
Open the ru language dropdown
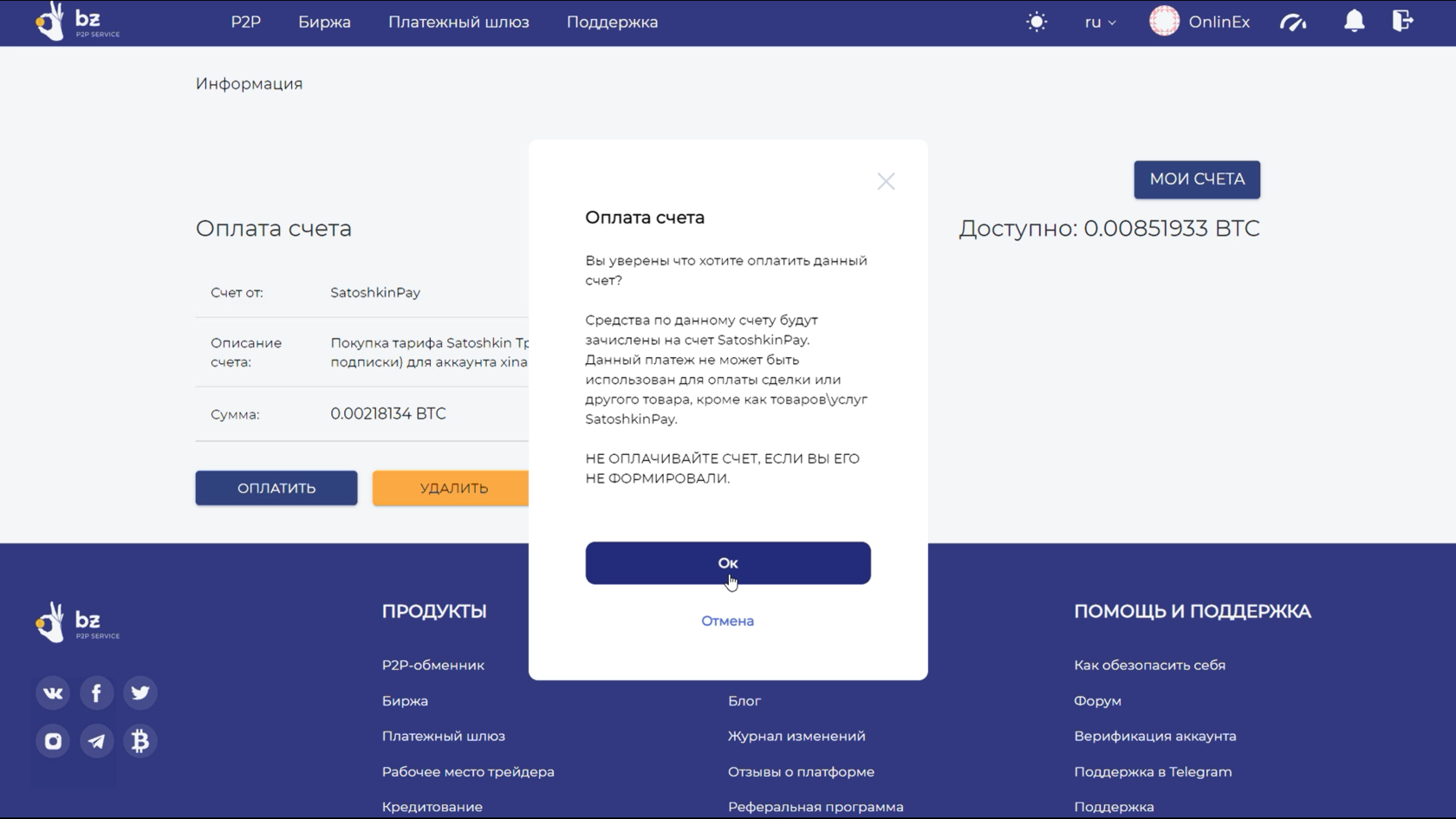pyautogui.click(x=1100, y=23)
